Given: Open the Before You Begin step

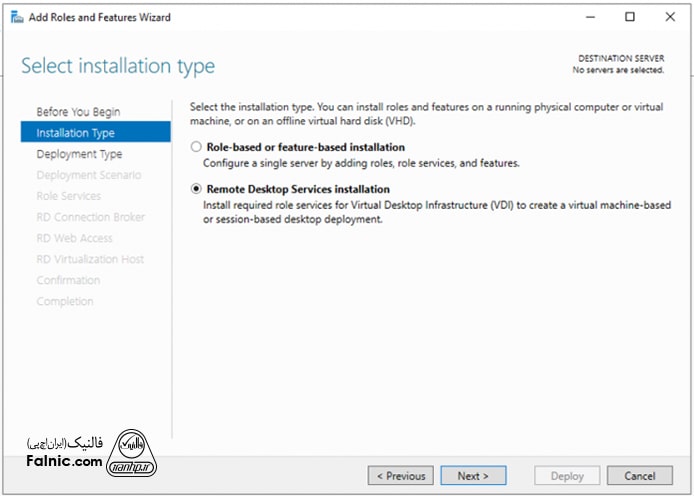Looking at the screenshot, I should tap(78, 112).
